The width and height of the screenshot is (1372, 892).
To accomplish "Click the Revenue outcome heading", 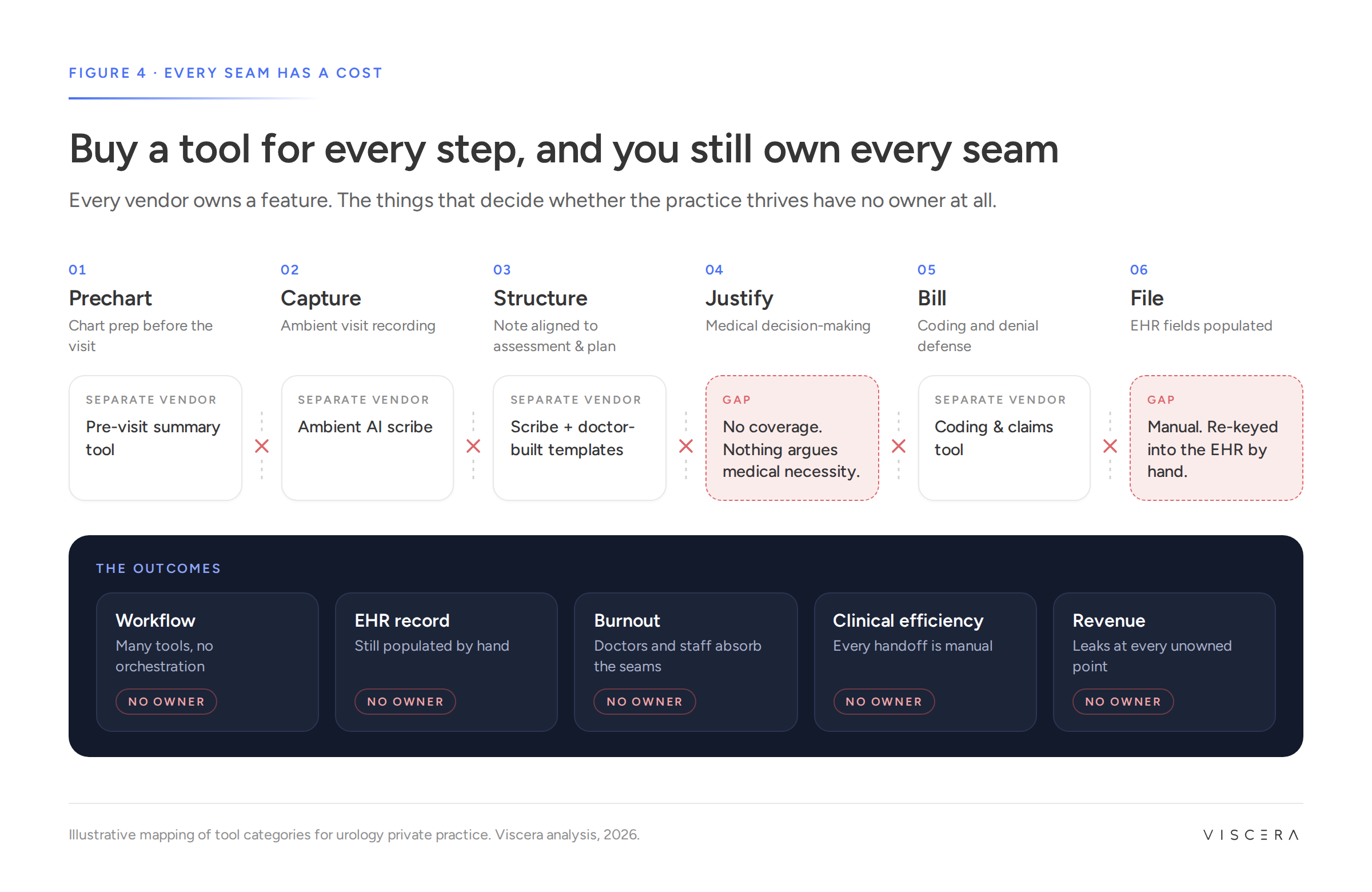I will coord(1108,620).
